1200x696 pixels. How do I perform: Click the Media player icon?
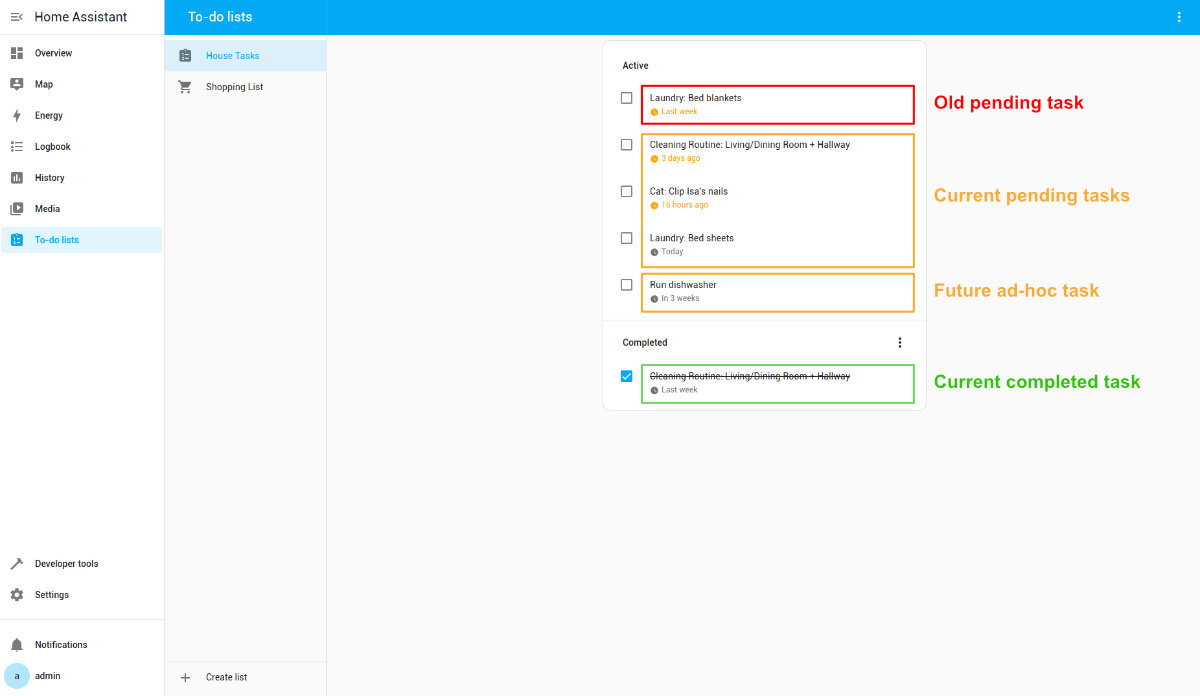pyautogui.click(x=17, y=208)
